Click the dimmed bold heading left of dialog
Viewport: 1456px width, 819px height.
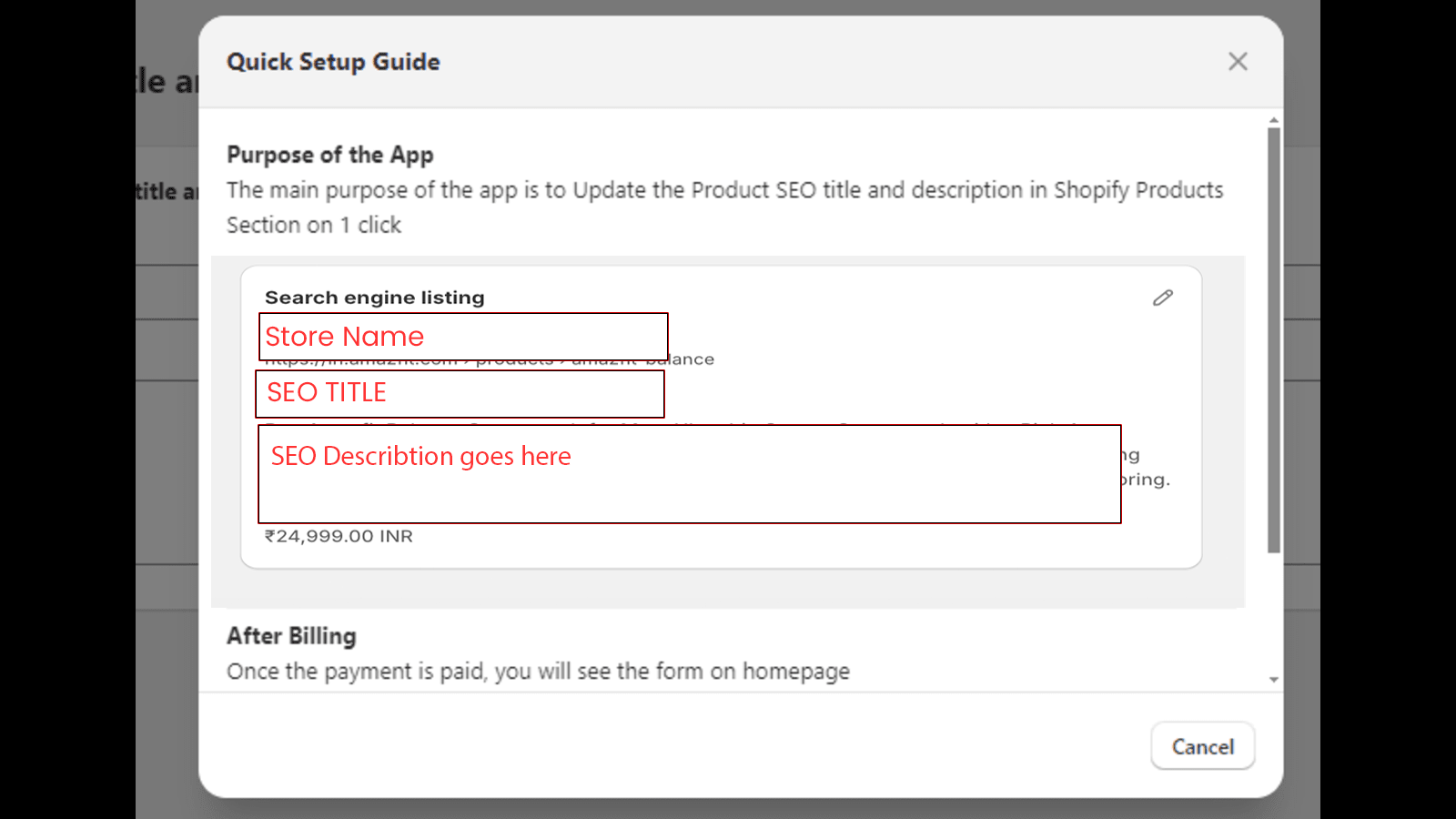pos(167,192)
